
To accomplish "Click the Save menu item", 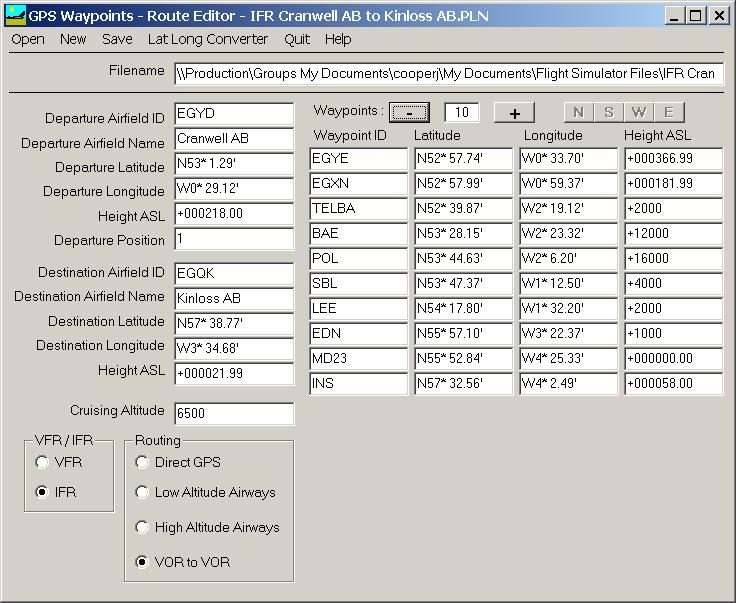I will pos(117,39).
